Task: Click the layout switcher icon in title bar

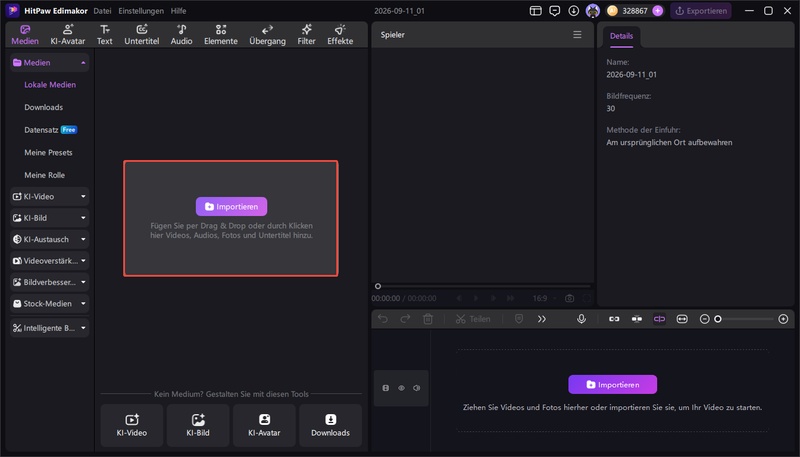Action: pos(535,11)
